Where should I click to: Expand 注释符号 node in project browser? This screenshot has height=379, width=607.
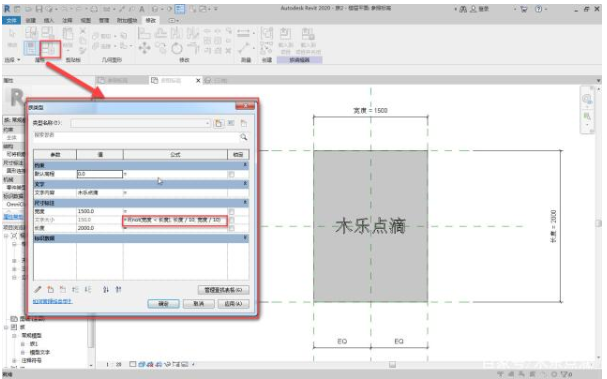(14, 360)
